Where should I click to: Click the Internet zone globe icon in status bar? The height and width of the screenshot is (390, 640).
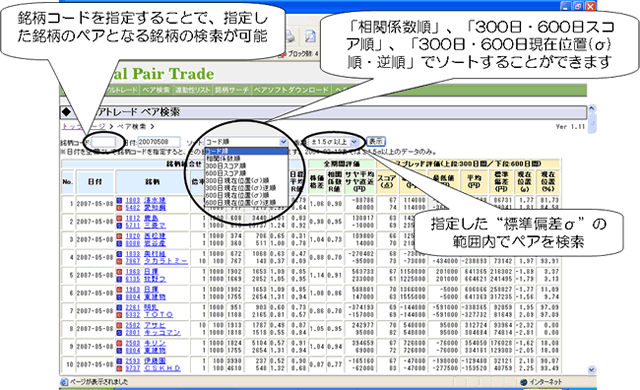tap(524, 382)
